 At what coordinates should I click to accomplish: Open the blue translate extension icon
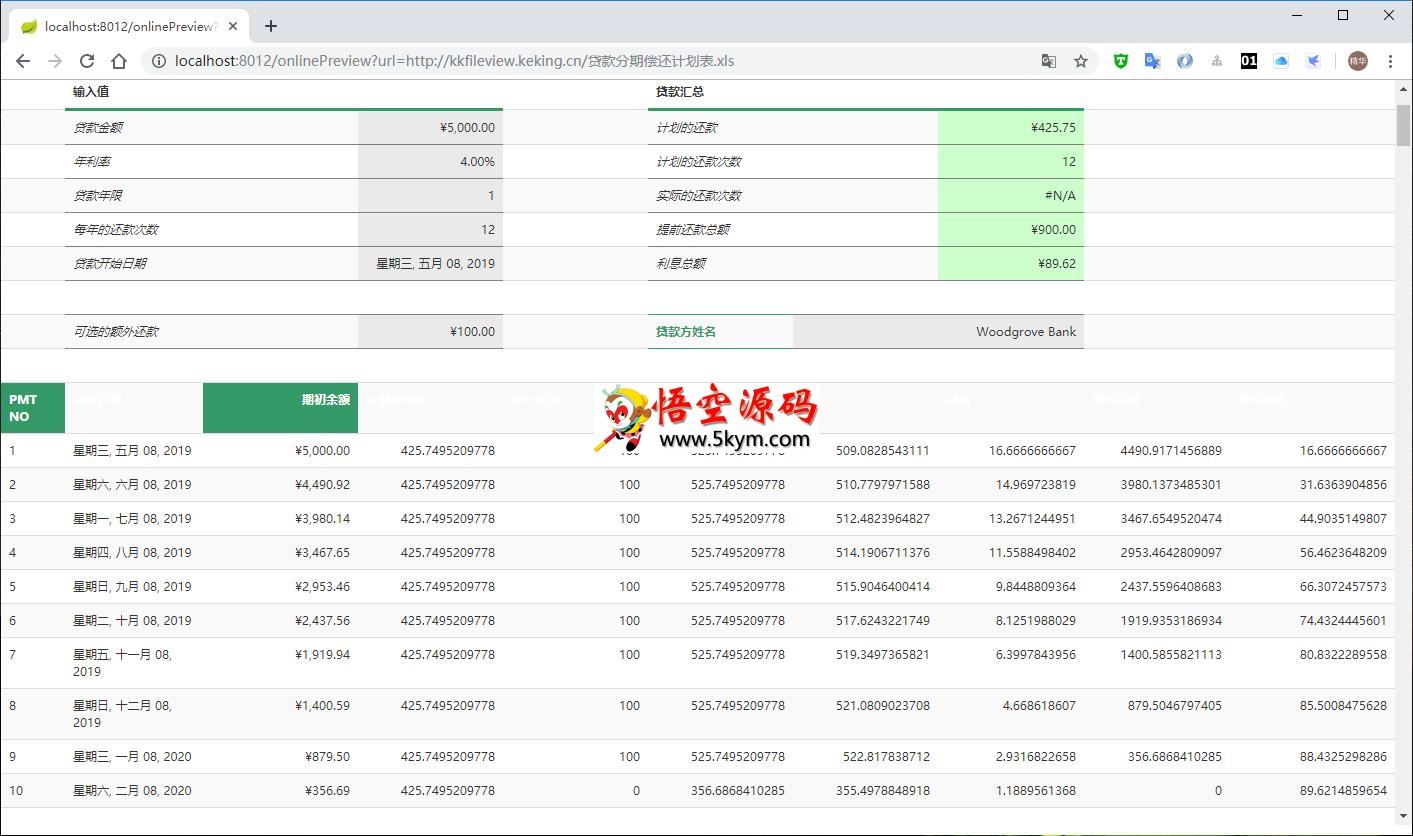click(x=1152, y=61)
